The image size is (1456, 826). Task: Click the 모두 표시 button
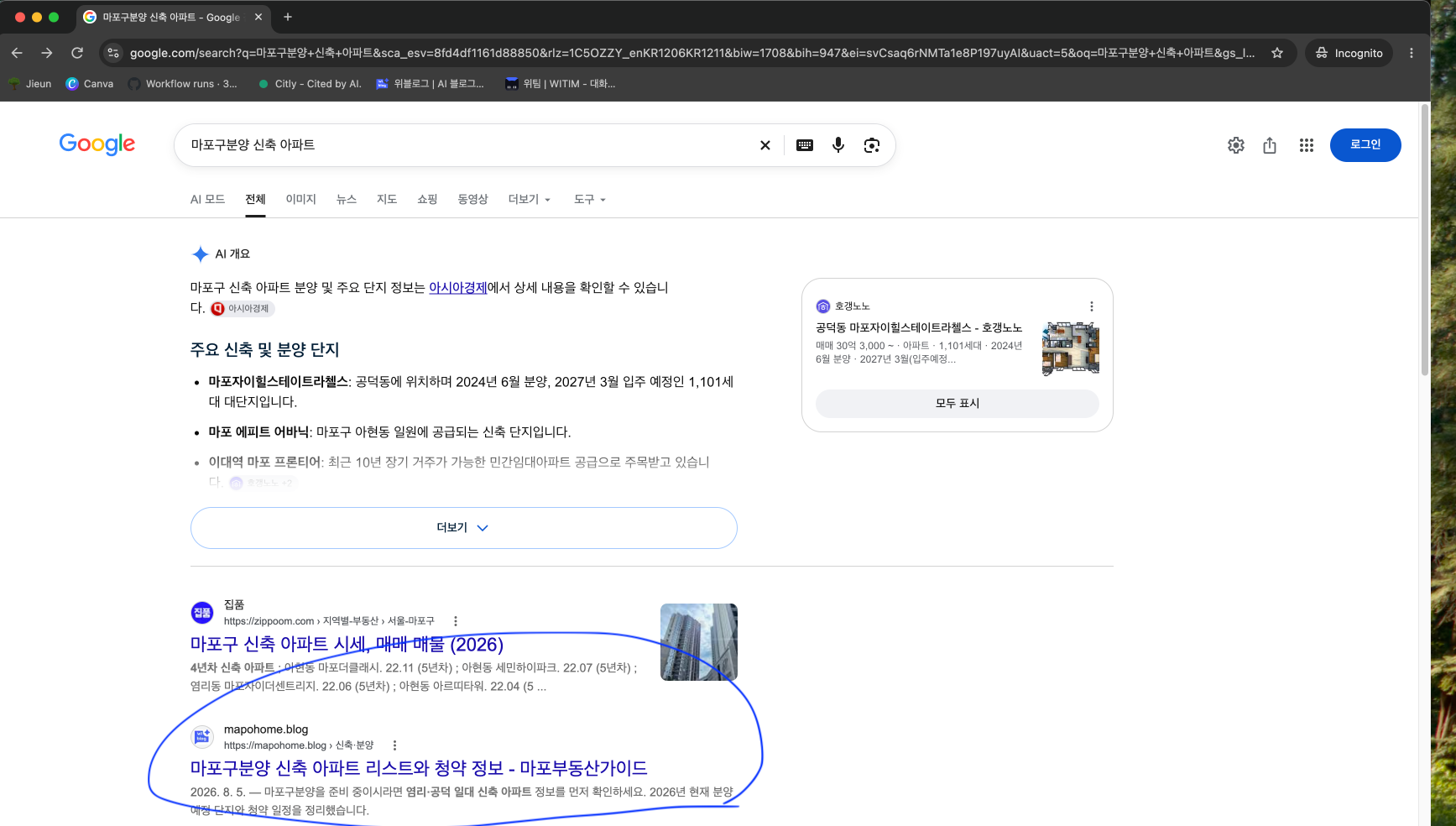pyautogui.click(x=958, y=404)
